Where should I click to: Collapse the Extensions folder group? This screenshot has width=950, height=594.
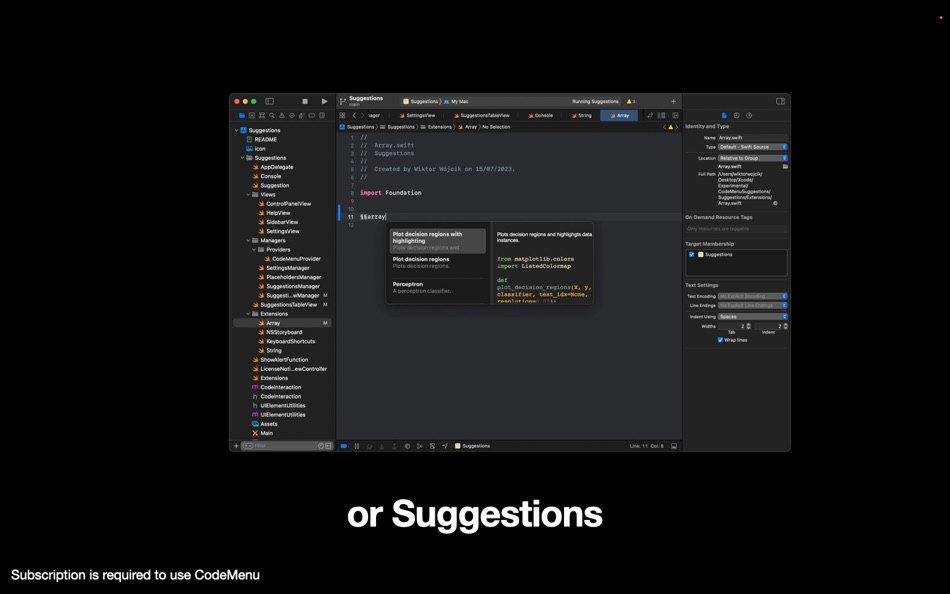click(x=248, y=314)
